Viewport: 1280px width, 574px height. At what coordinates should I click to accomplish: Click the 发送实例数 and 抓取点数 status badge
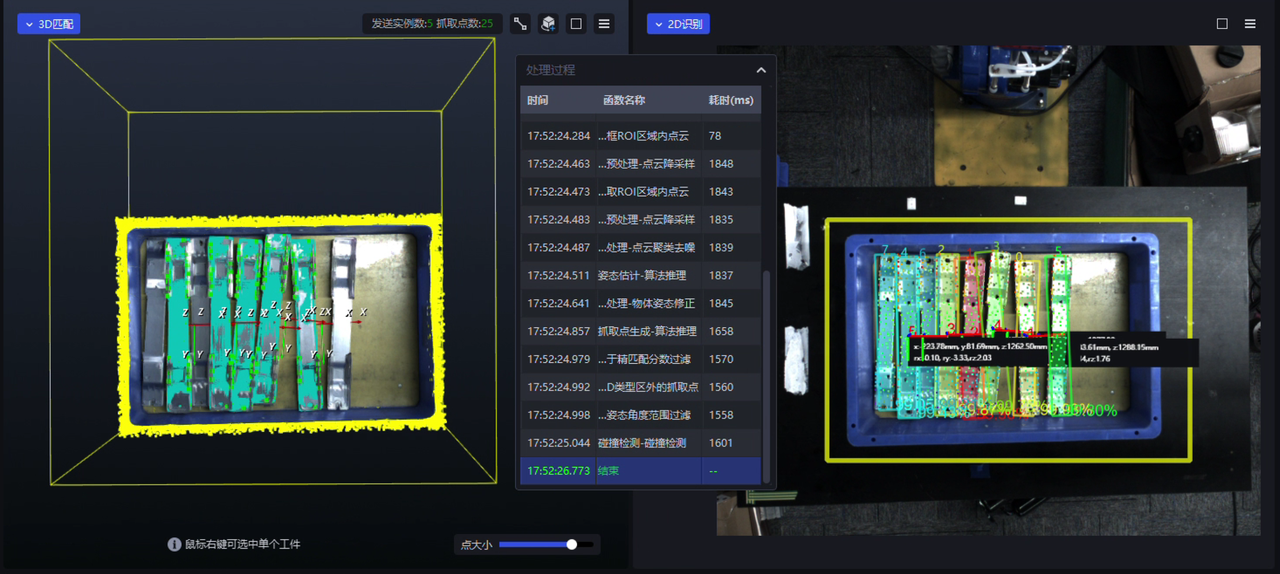tap(432, 23)
